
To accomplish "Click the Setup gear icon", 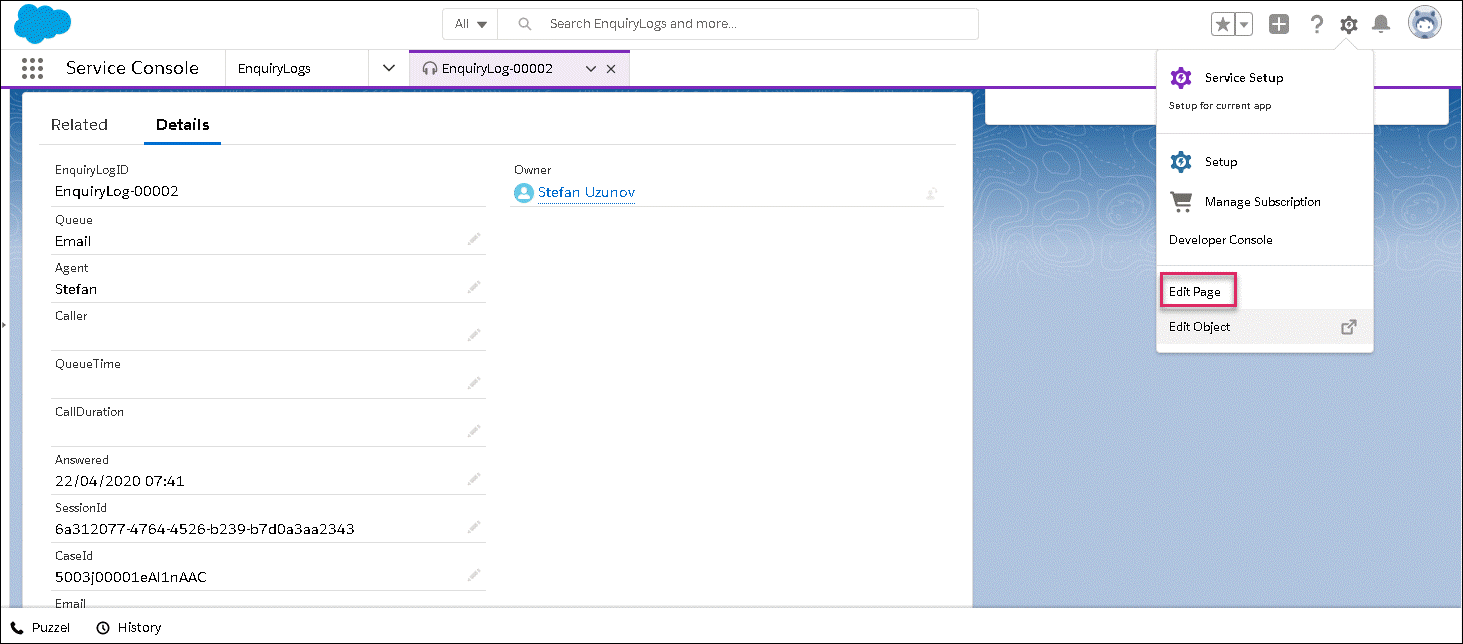I will tap(1349, 25).
